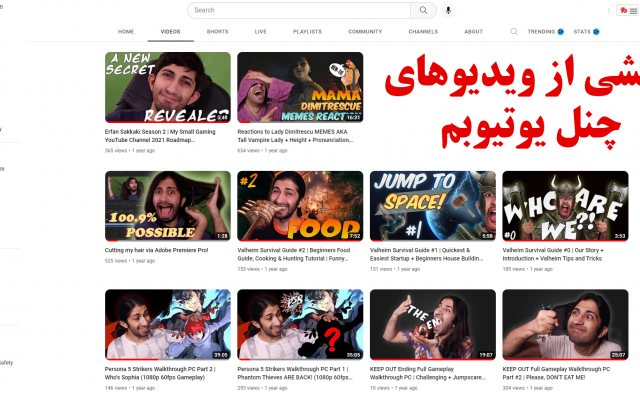Open Persona 5 Strikers Part 1 thumbnail
Screen dimensions: 640x400
click(300, 325)
